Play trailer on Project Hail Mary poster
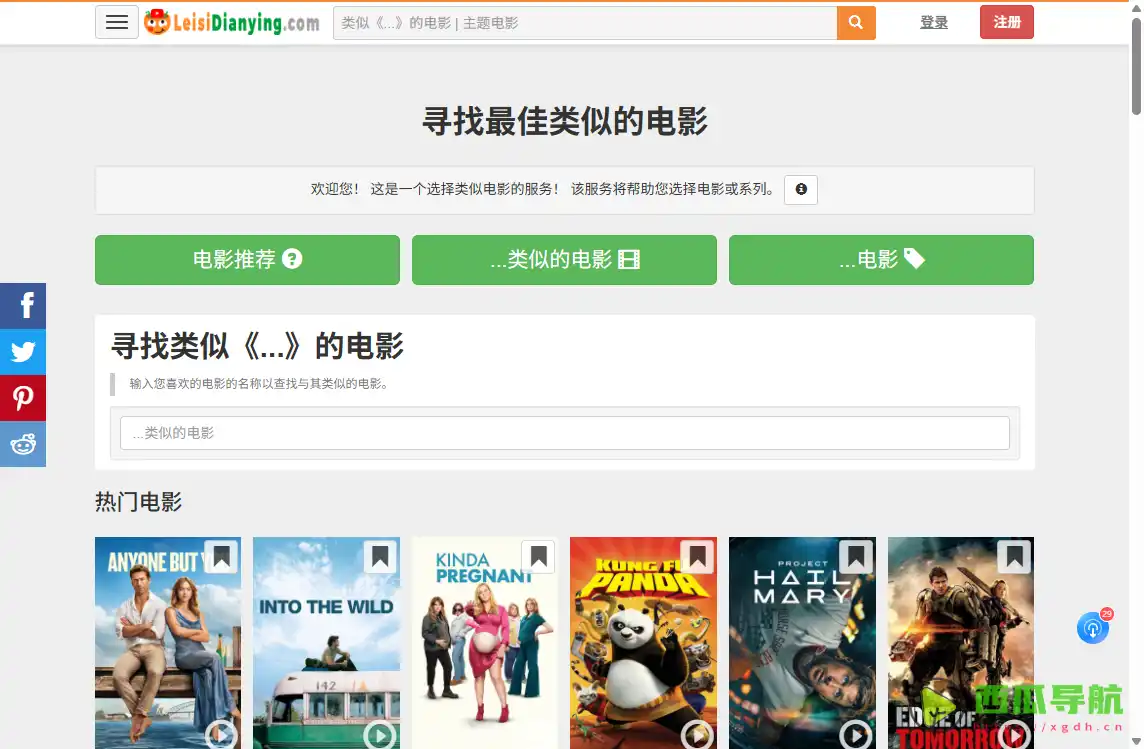This screenshot has width=1144, height=749. click(x=856, y=734)
